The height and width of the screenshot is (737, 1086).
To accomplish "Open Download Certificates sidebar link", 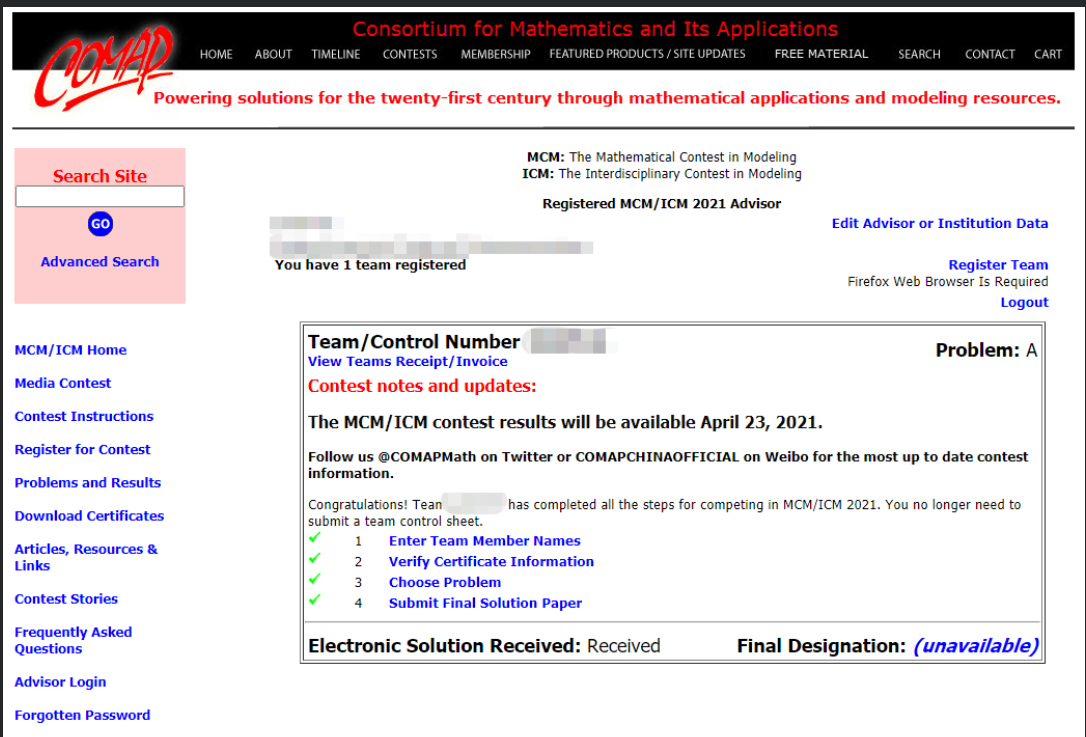I will (89, 516).
